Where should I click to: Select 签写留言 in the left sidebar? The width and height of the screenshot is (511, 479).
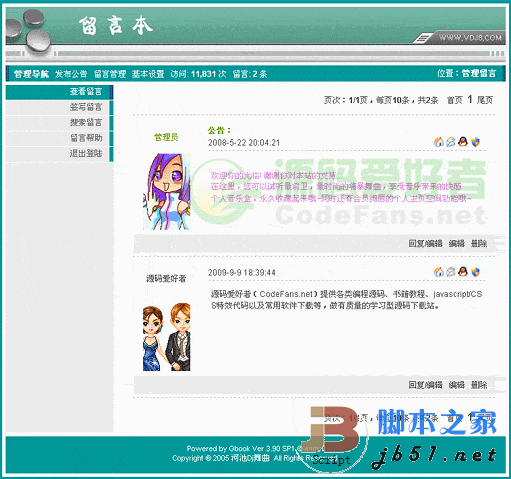[x=59, y=107]
